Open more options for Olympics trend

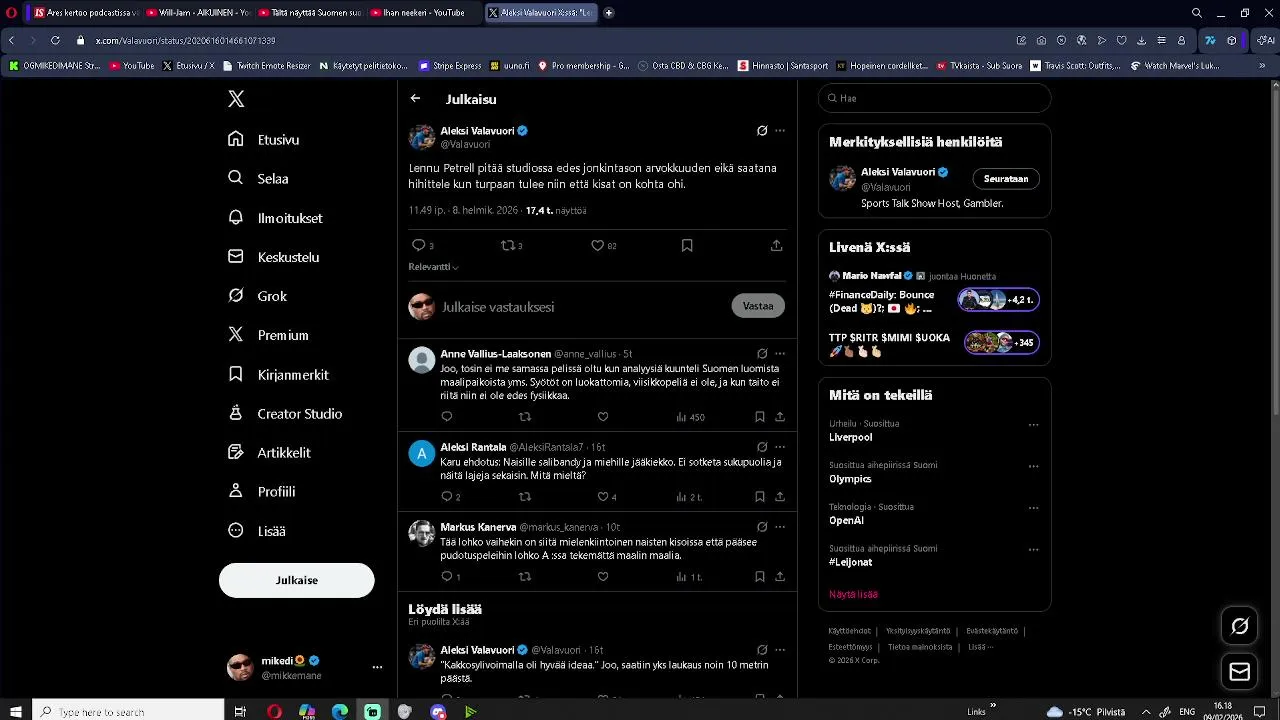[x=1034, y=466]
